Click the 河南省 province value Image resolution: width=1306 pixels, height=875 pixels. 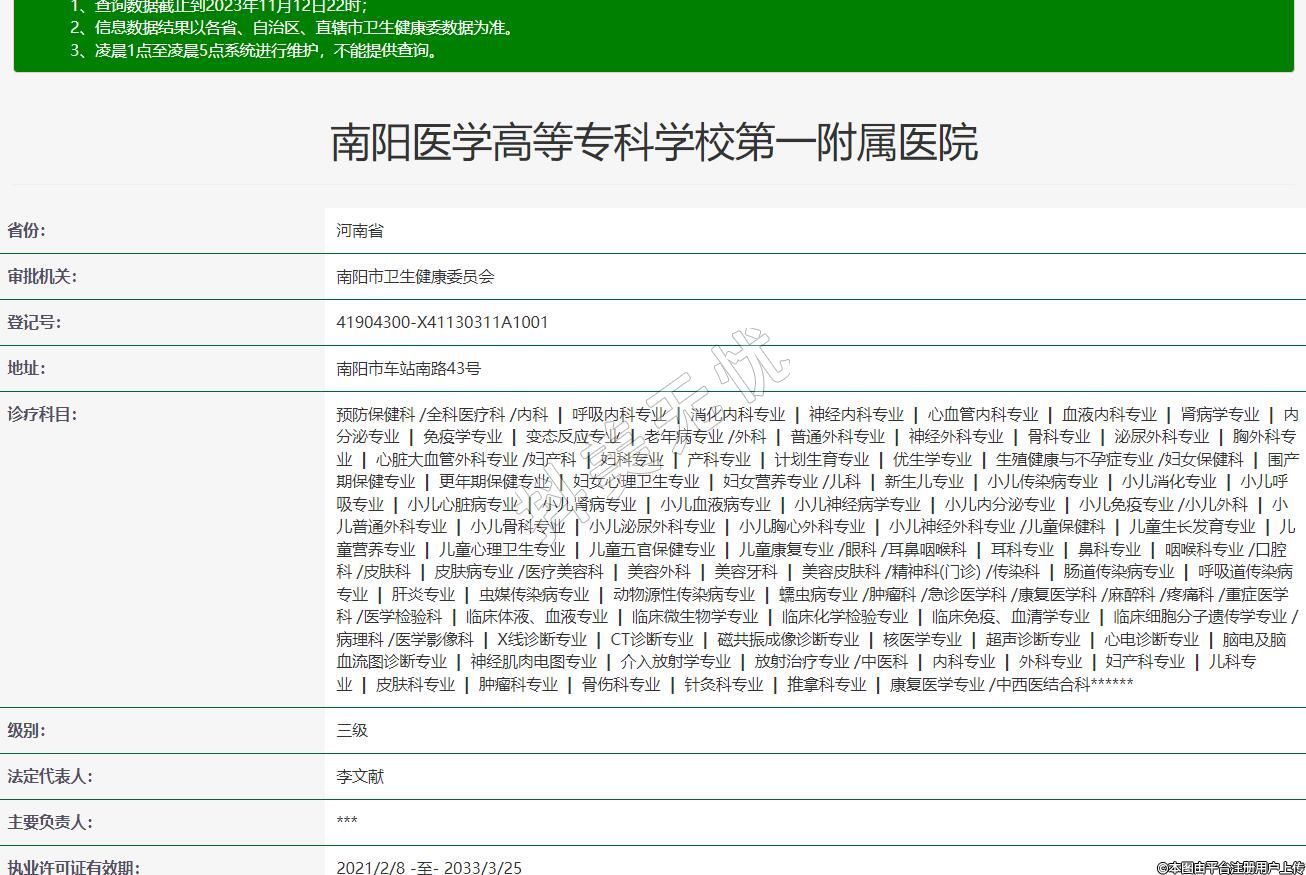360,231
